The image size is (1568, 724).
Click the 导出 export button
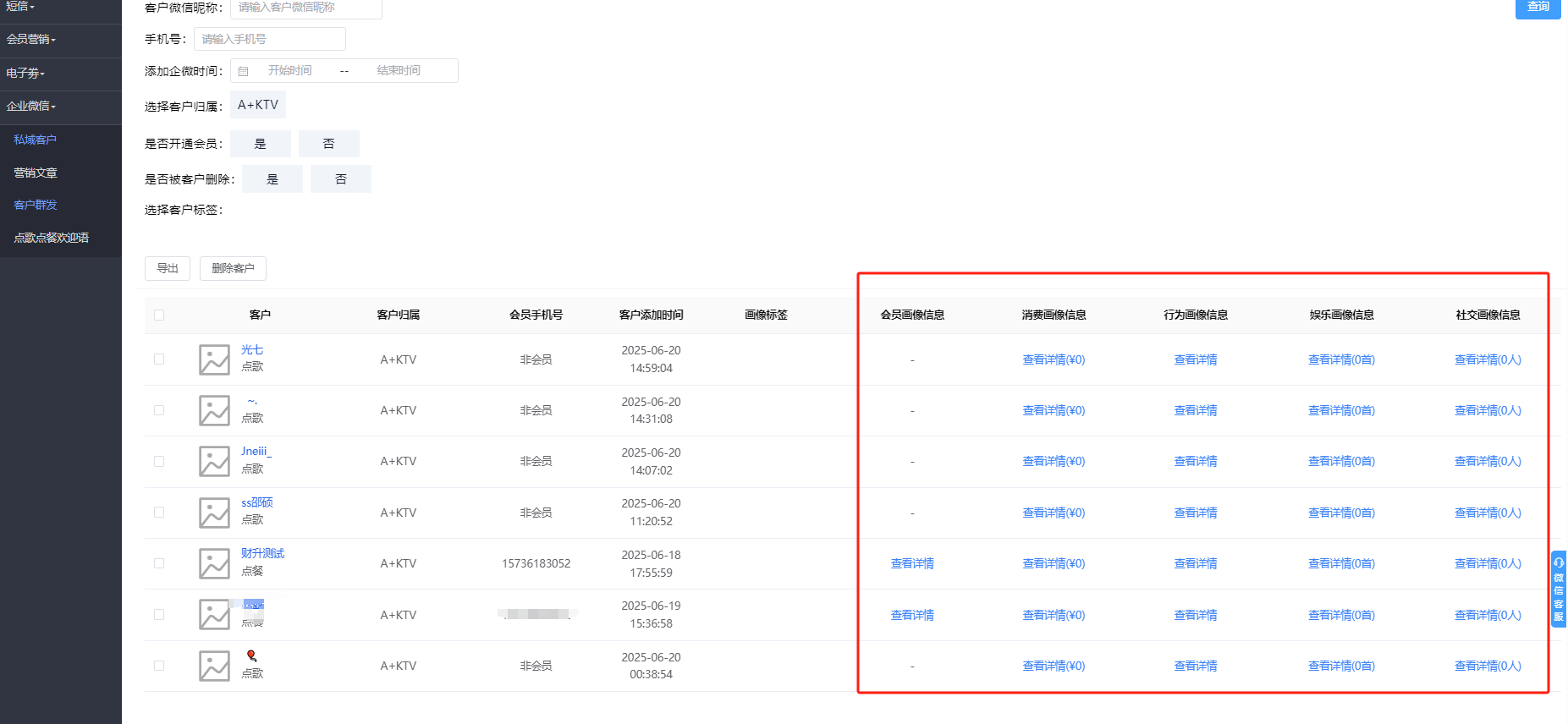point(168,268)
